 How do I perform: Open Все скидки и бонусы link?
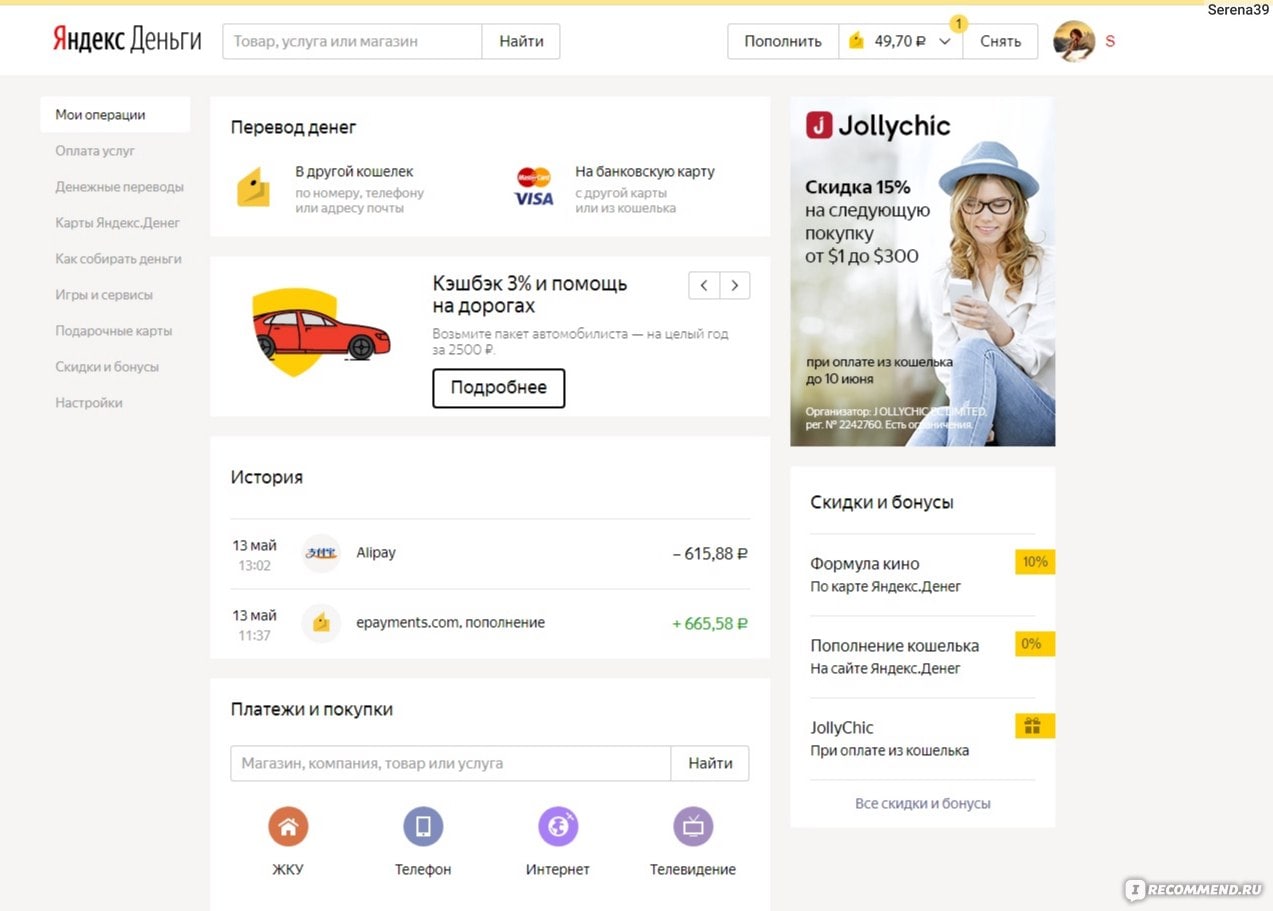coord(923,803)
